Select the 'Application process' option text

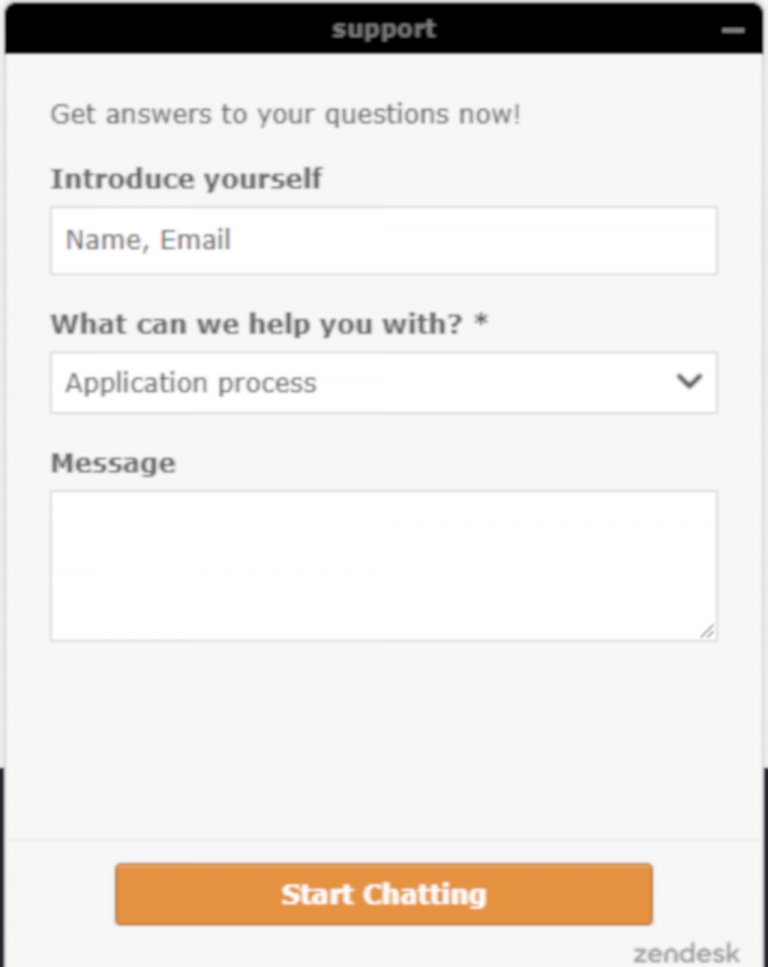pos(191,383)
